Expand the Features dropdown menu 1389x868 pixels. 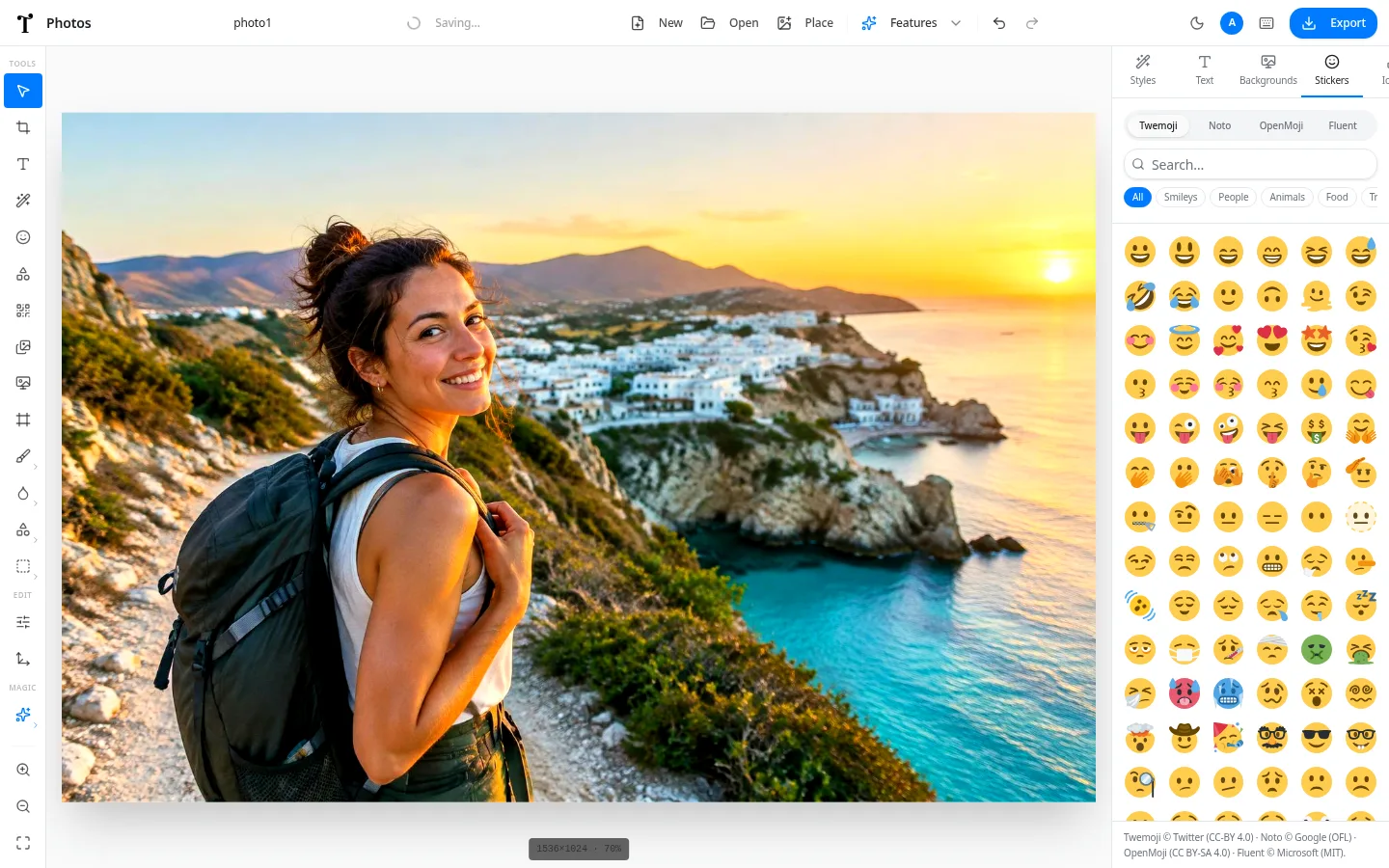(912, 23)
